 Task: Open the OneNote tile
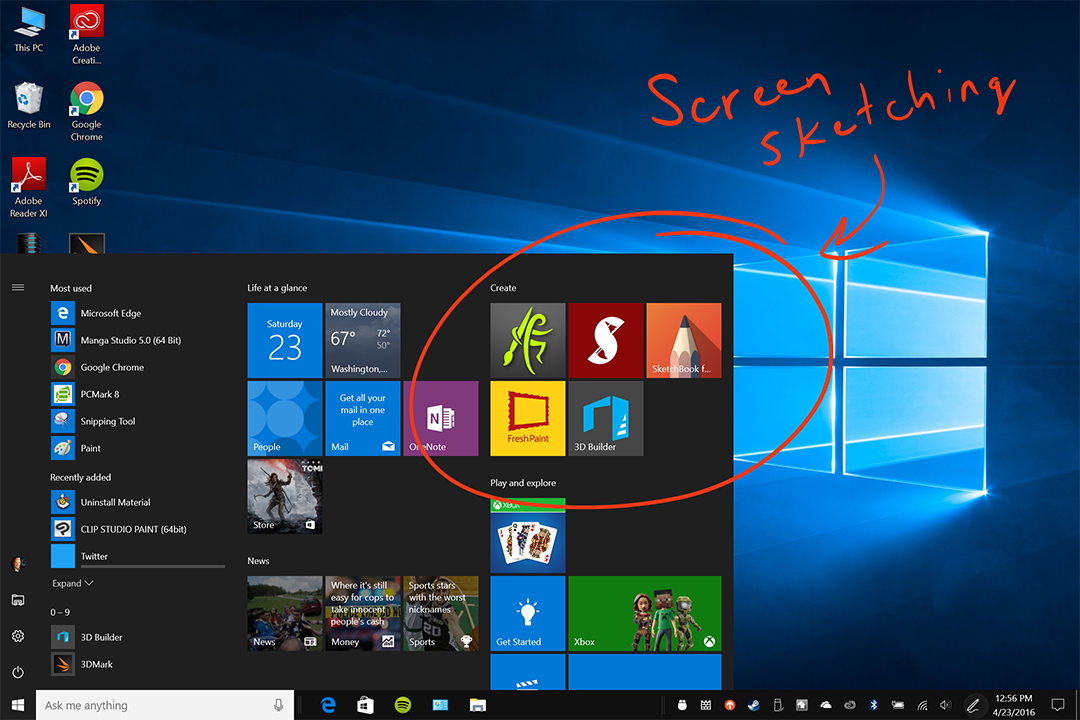(441, 418)
